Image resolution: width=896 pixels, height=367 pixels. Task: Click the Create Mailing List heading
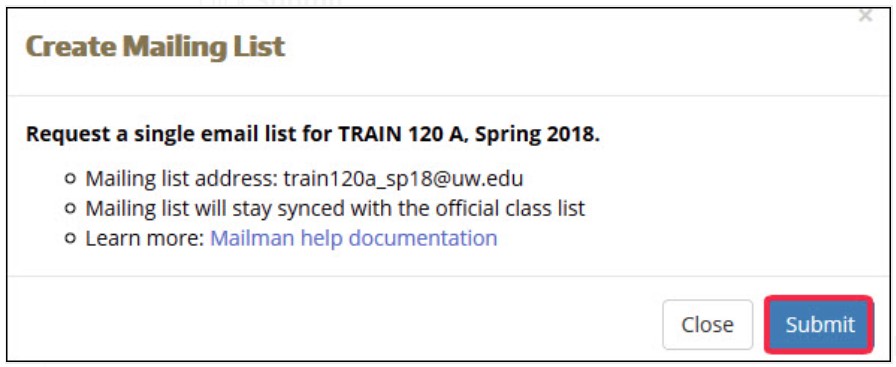point(155,46)
